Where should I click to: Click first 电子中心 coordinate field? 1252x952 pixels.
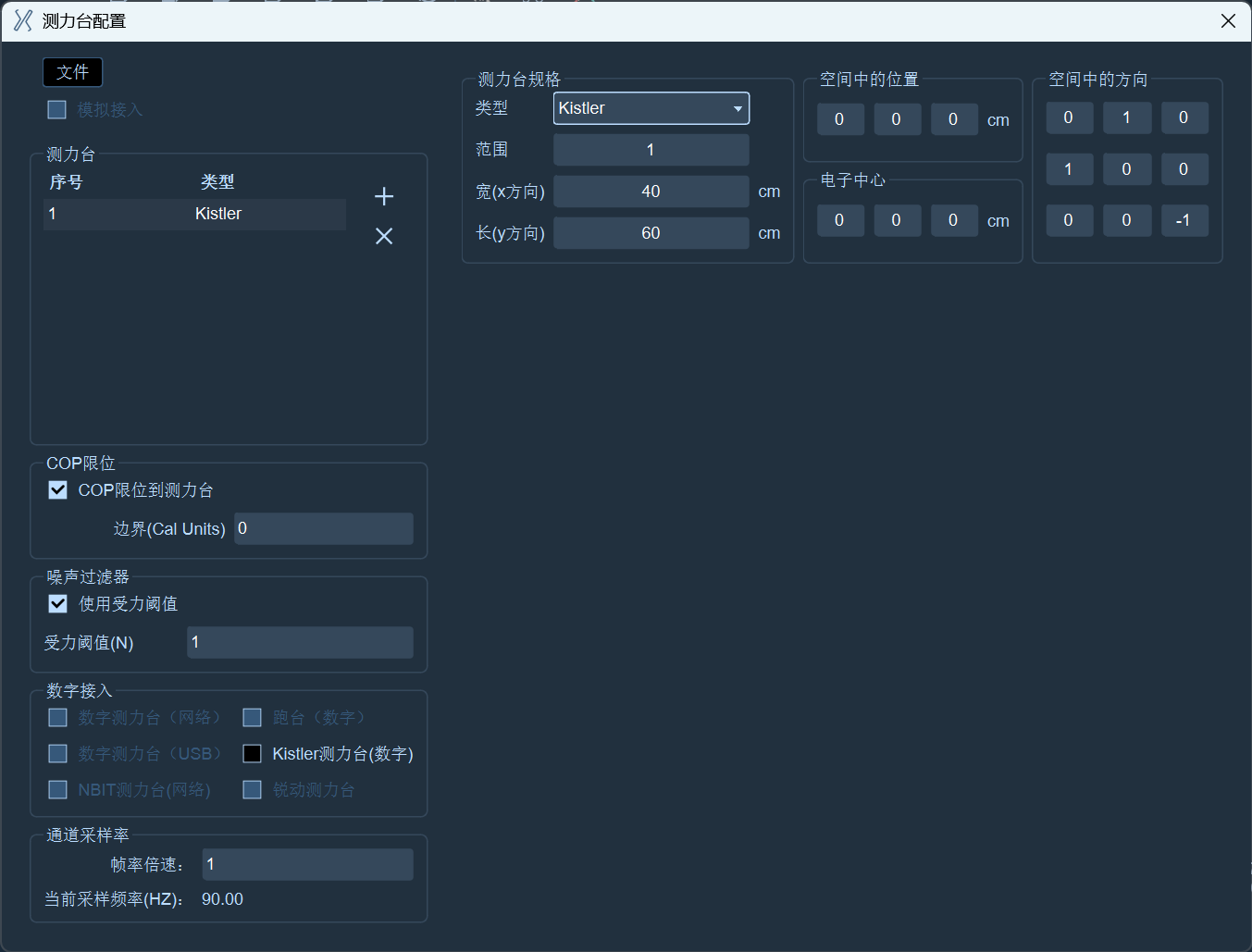pyautogui.click(x=840, y=220)
